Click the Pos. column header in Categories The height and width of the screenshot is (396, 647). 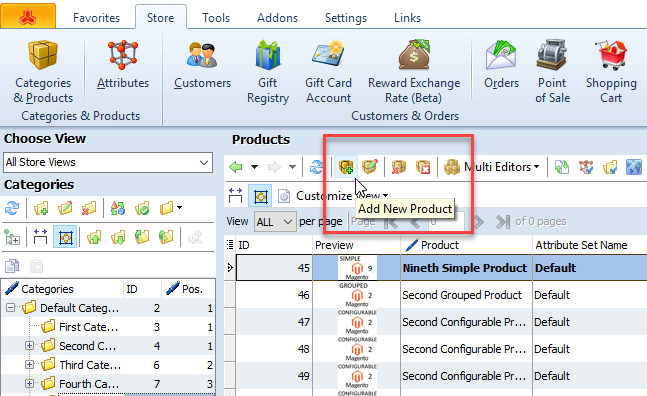pyautogui.click(x=188, y=289)
